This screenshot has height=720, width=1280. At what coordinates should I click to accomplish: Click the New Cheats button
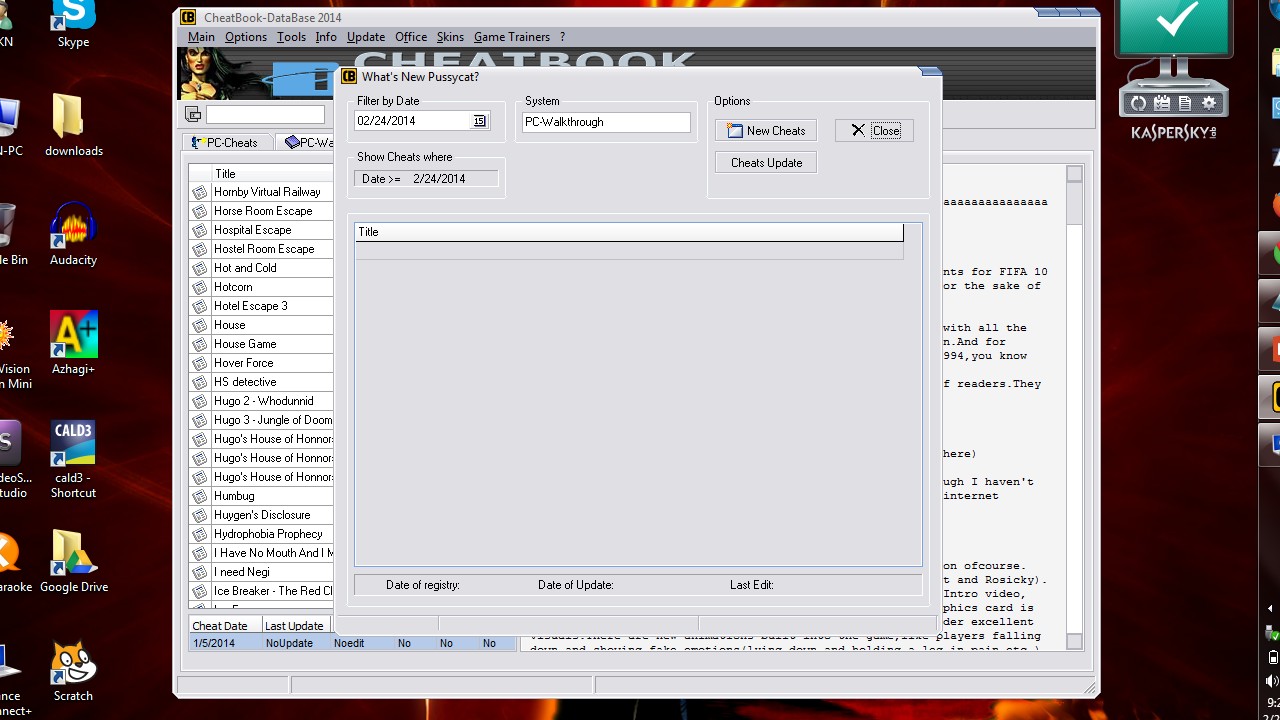(766, 131)
